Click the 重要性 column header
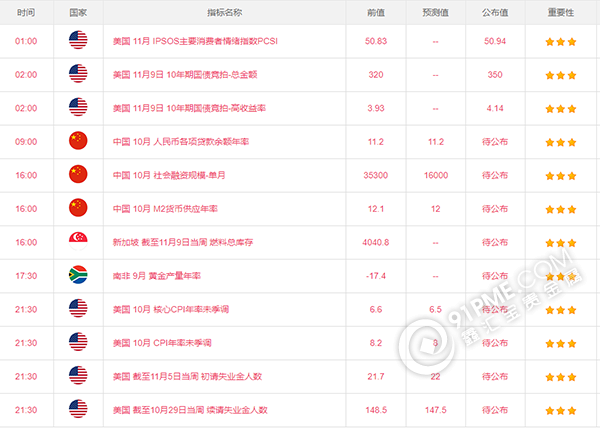Viewport: 600px width, 431px height. [560, 12]
